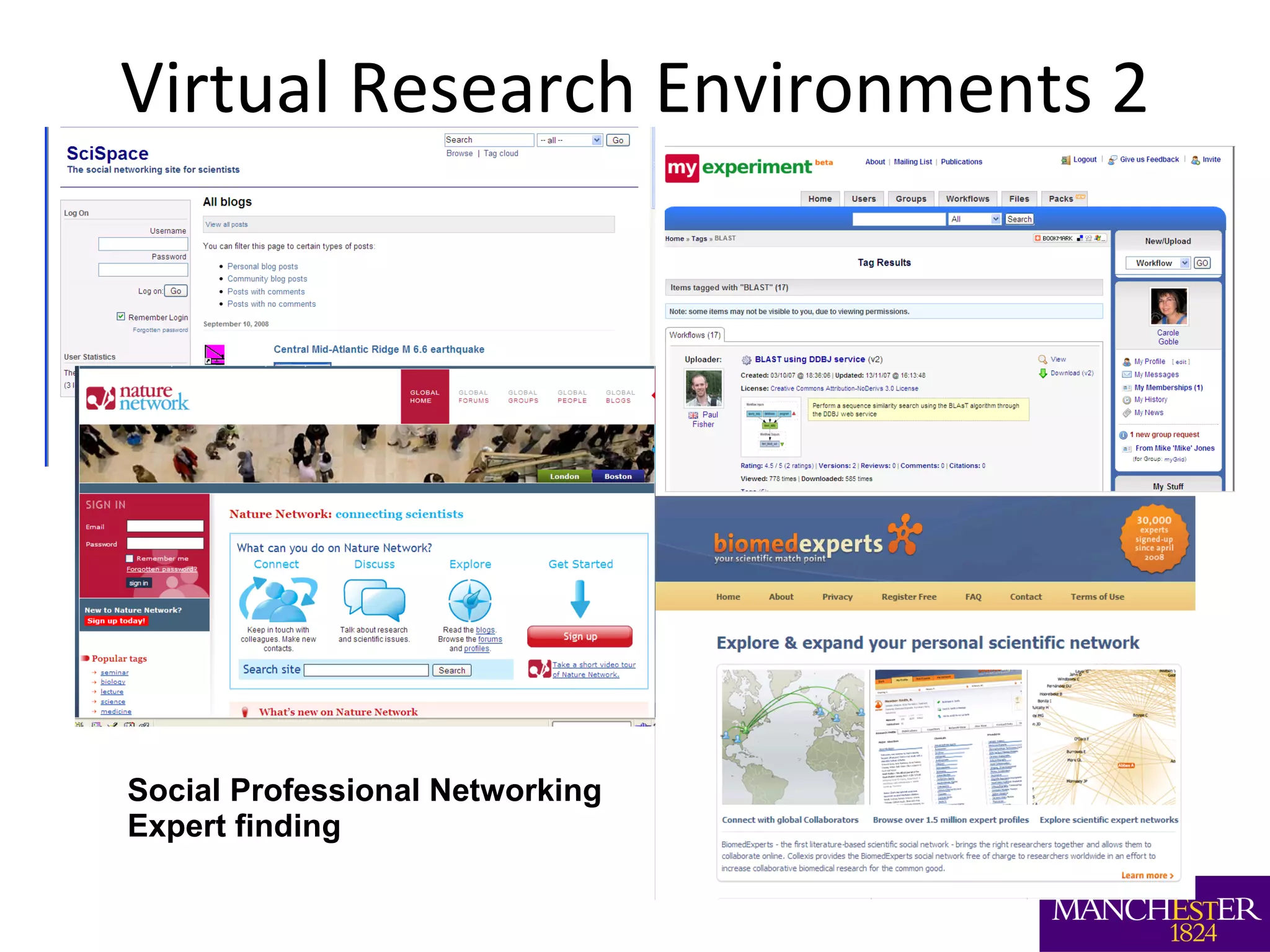Click the London city button on Nature Network
Screen dimensions: 1270x952
click(564, 476)
